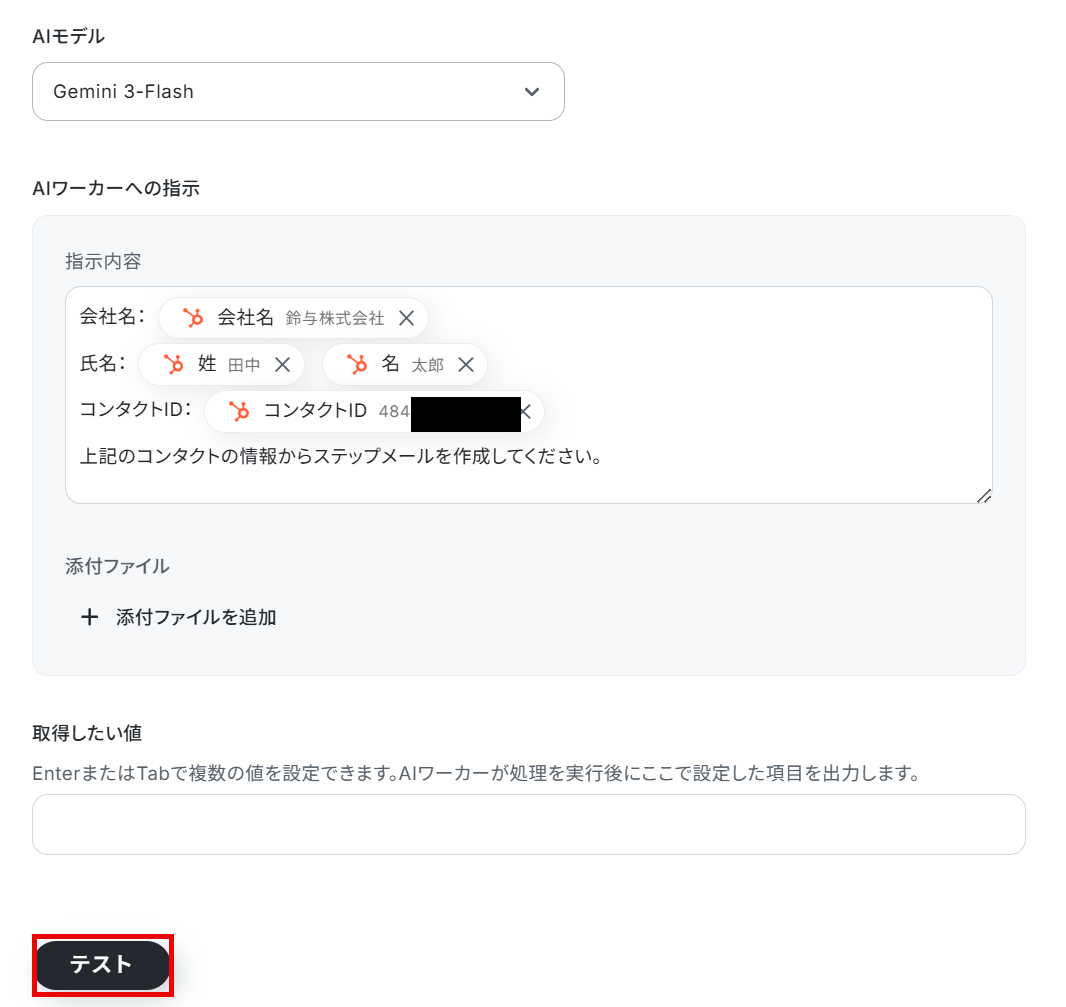
Task: Click the テスト button
Action: click(103, 965)
